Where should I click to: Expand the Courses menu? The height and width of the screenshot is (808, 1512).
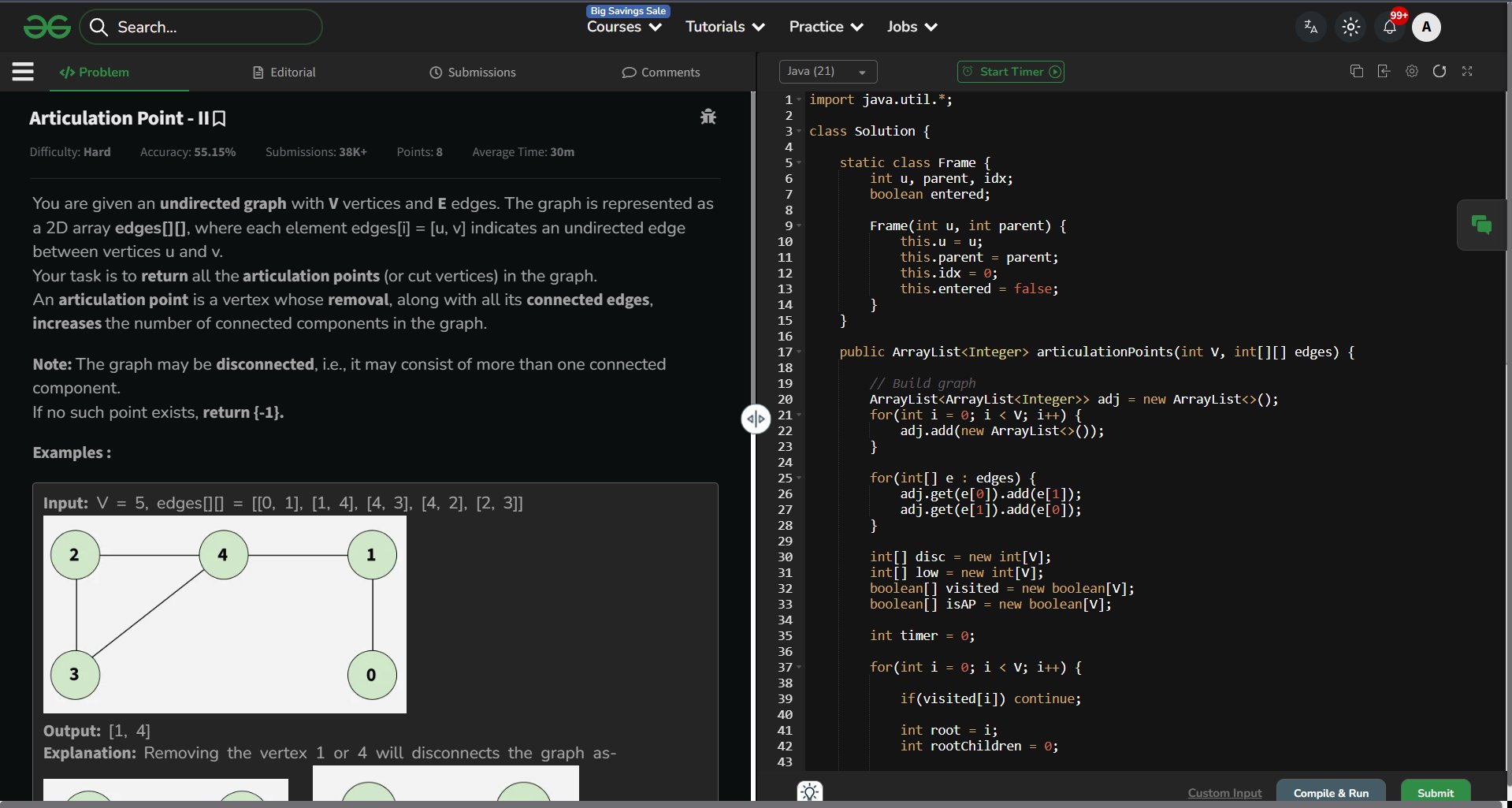(624, 28)
